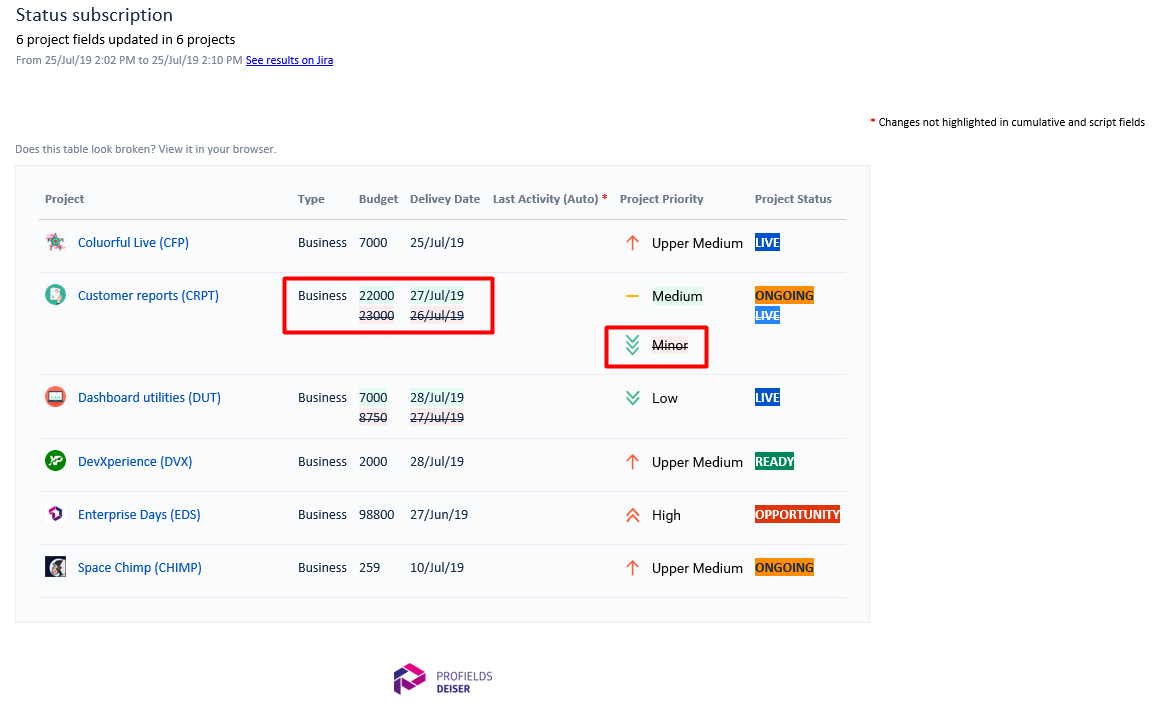Viewport: 1161px width, 709px height.
Task: Open the Enterprise Days (EDS) link
Action: coord(139,514)
